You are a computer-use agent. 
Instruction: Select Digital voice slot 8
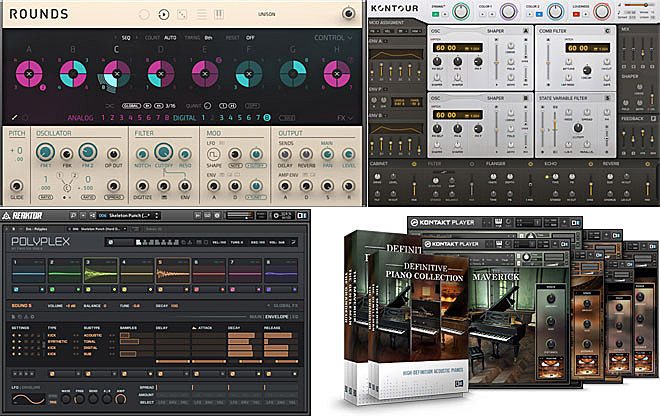267,117
